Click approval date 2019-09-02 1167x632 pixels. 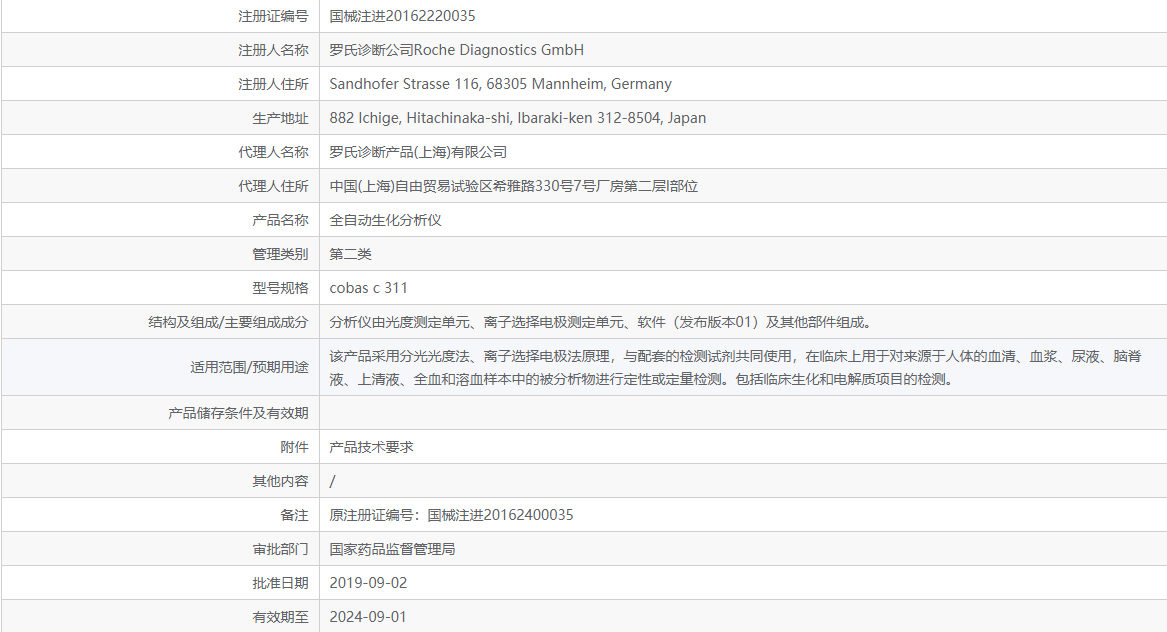coord(368,583)
